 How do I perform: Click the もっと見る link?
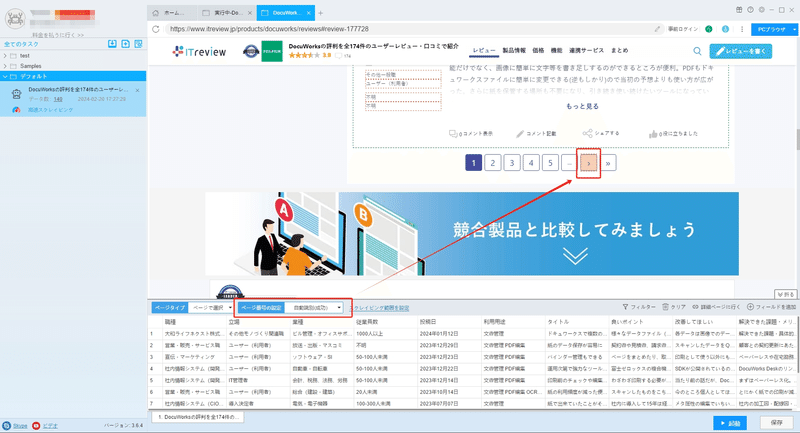[x=582, y=106]
